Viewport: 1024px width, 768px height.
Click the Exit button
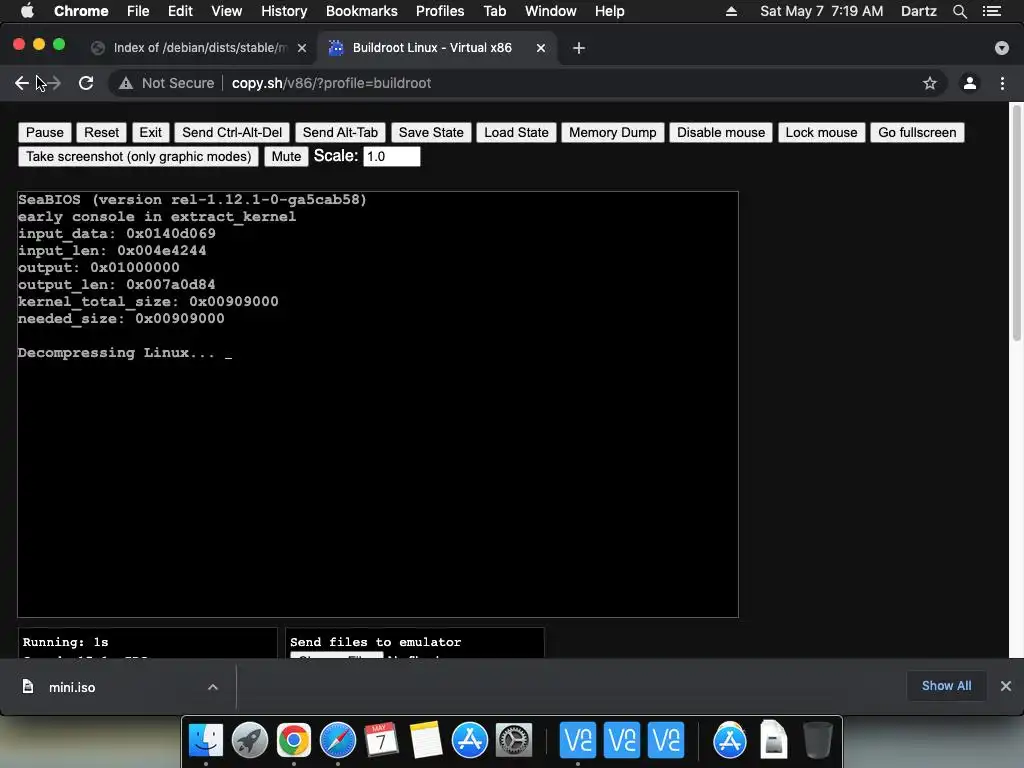[x=150, y=133]
